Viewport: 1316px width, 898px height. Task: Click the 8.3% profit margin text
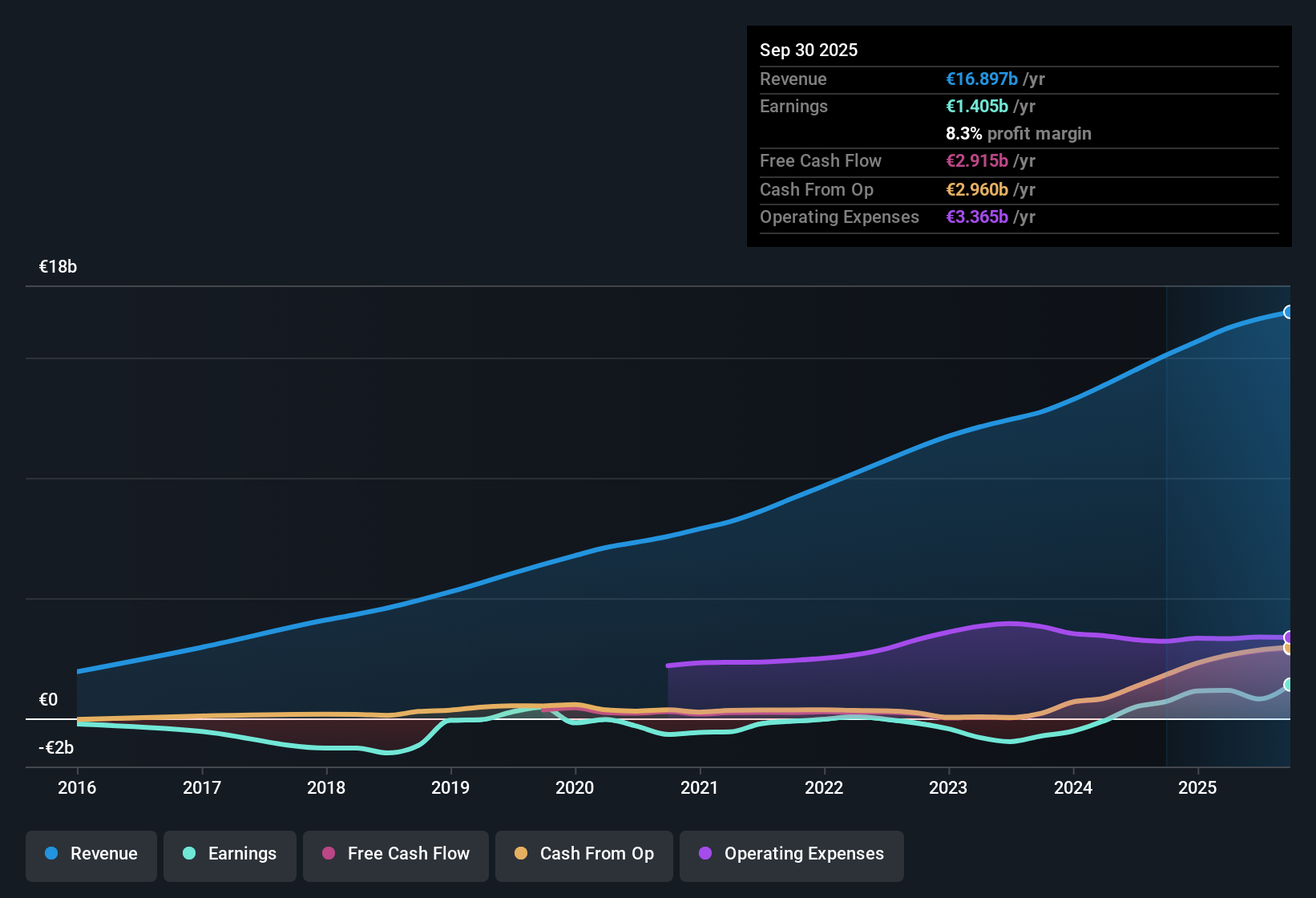1019,133
